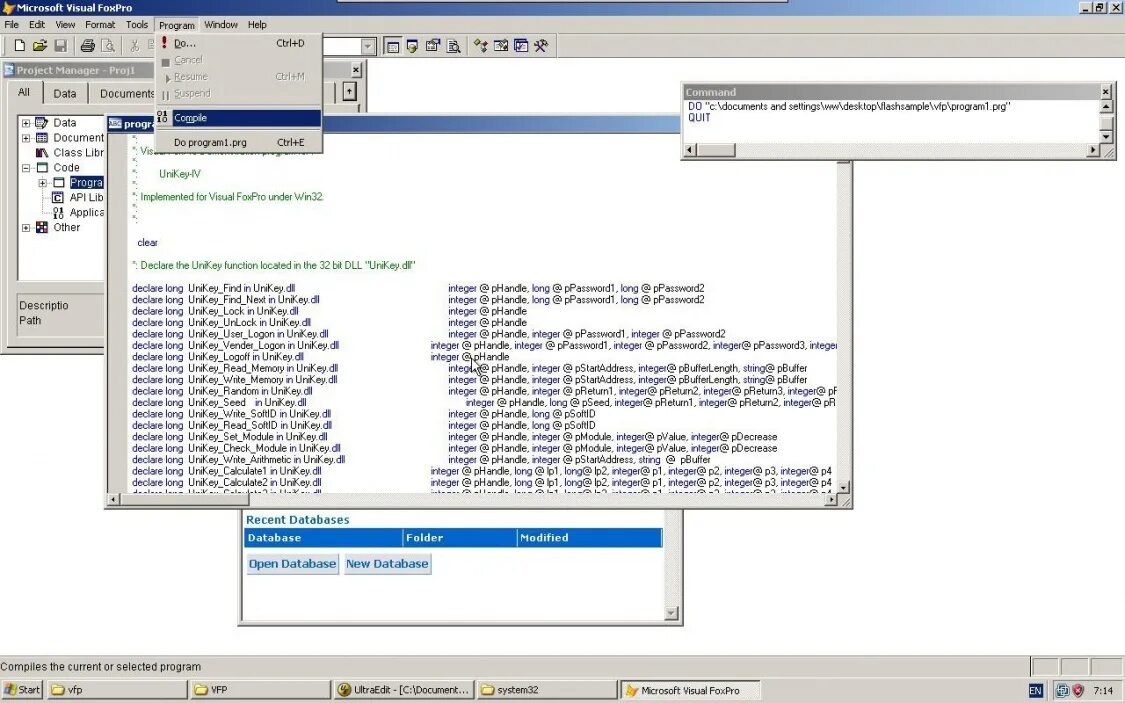
Task: Click the API Libraries C icon
Action: coord(58,197)
